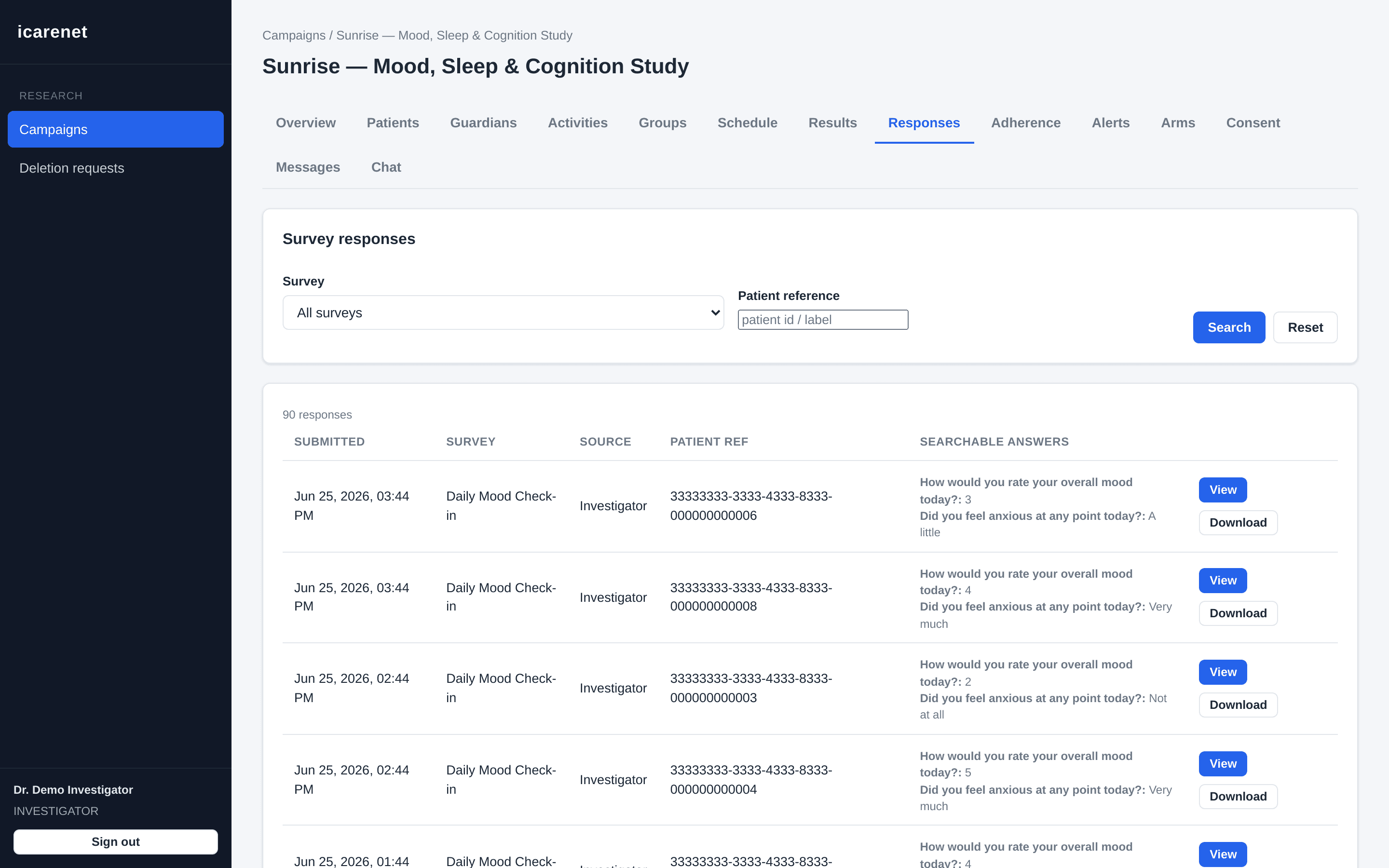Open the Activities tab

click(x=577, y=123)
